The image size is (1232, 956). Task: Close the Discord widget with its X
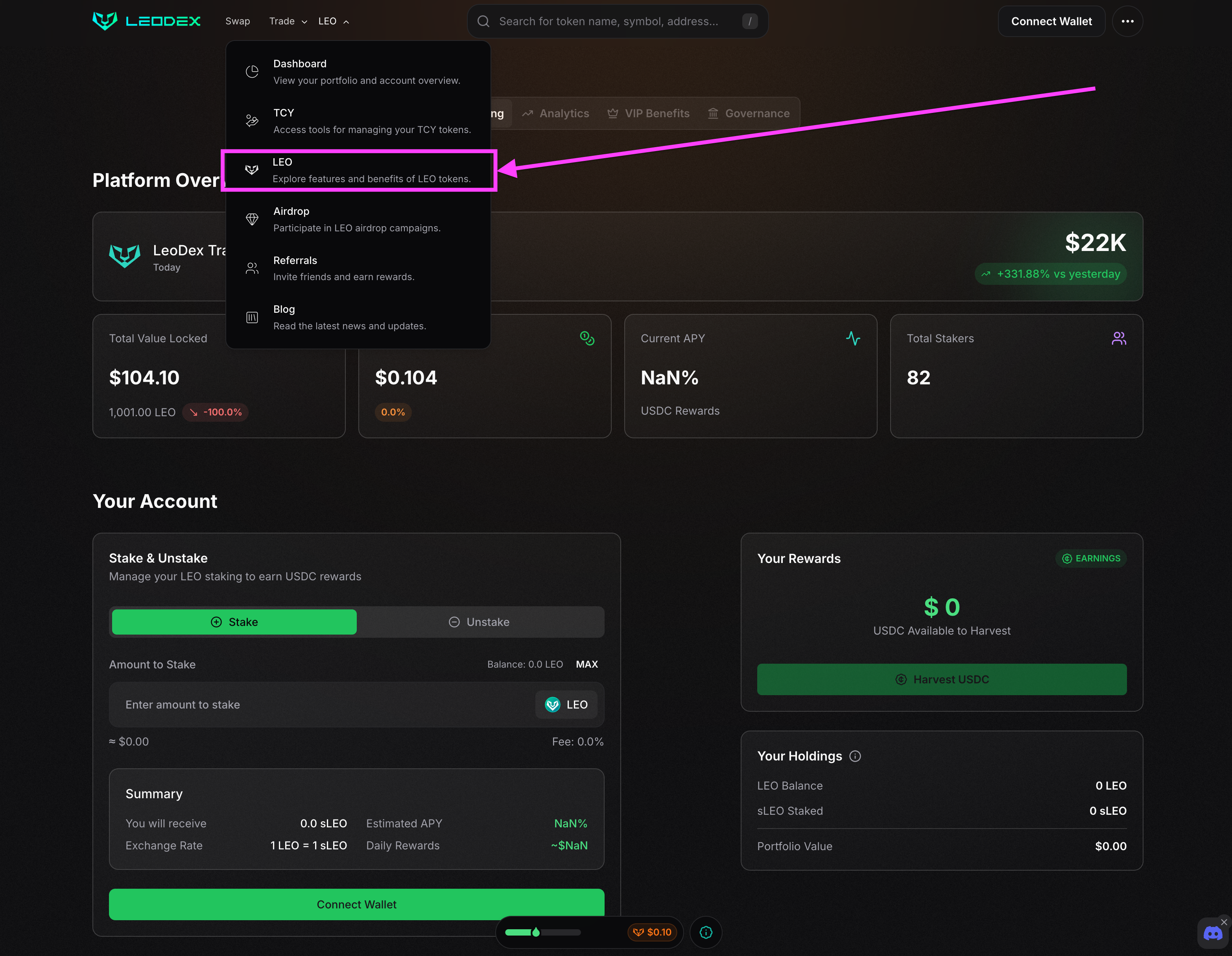click(1223, 922)
